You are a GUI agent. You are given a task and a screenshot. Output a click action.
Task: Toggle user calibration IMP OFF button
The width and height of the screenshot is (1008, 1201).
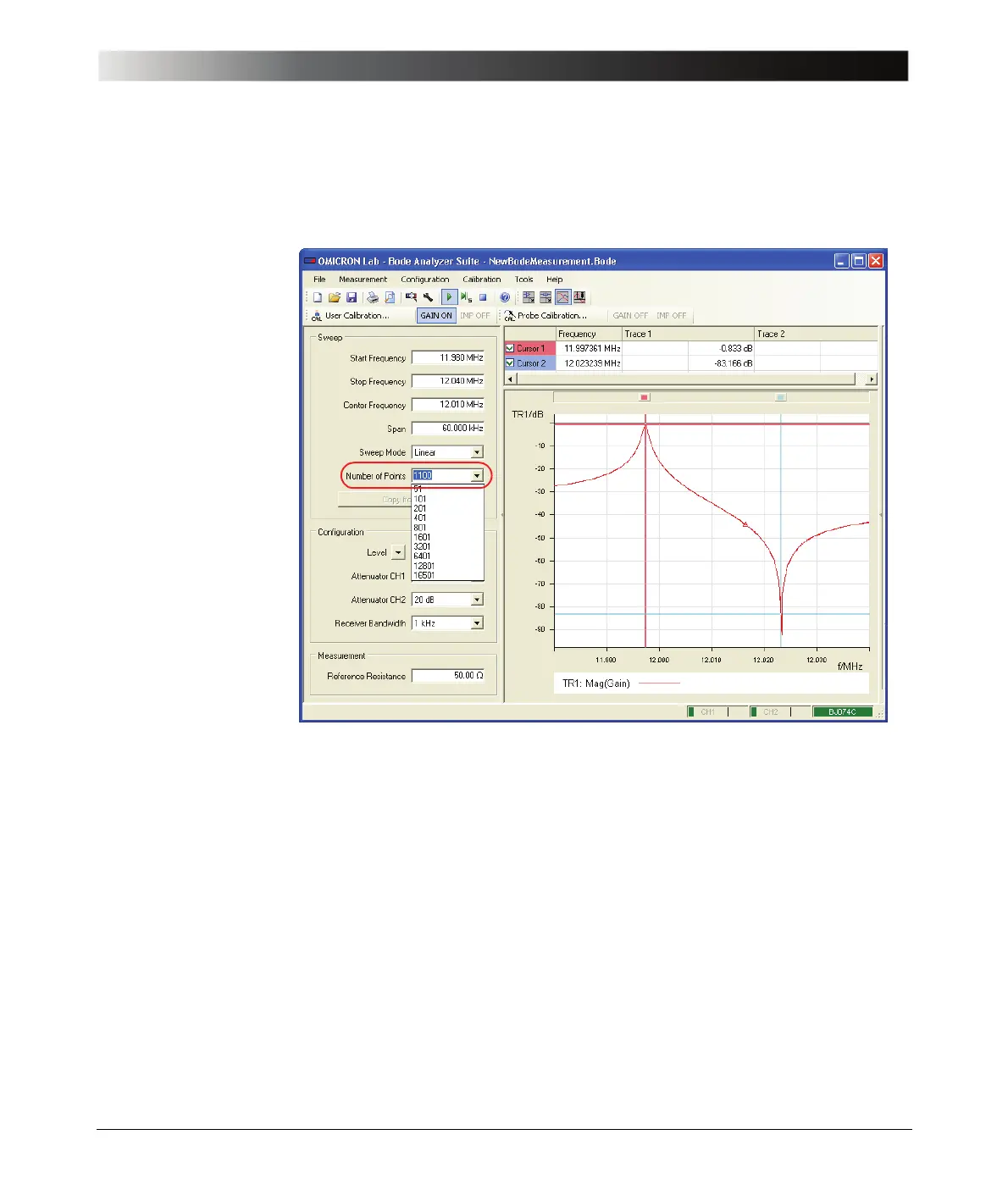pyautogui.click(x=475, y=316)
